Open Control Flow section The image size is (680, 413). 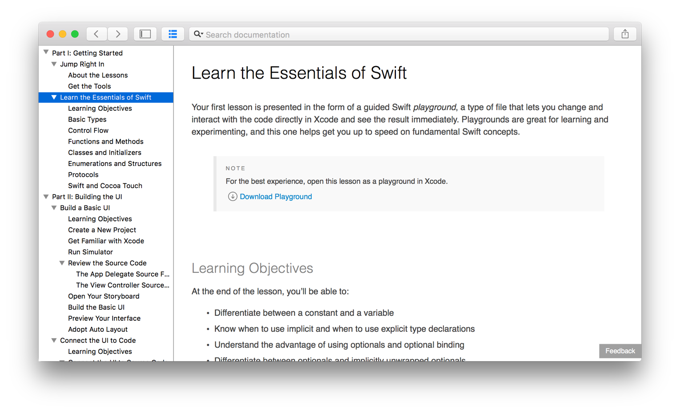(88, 131)
